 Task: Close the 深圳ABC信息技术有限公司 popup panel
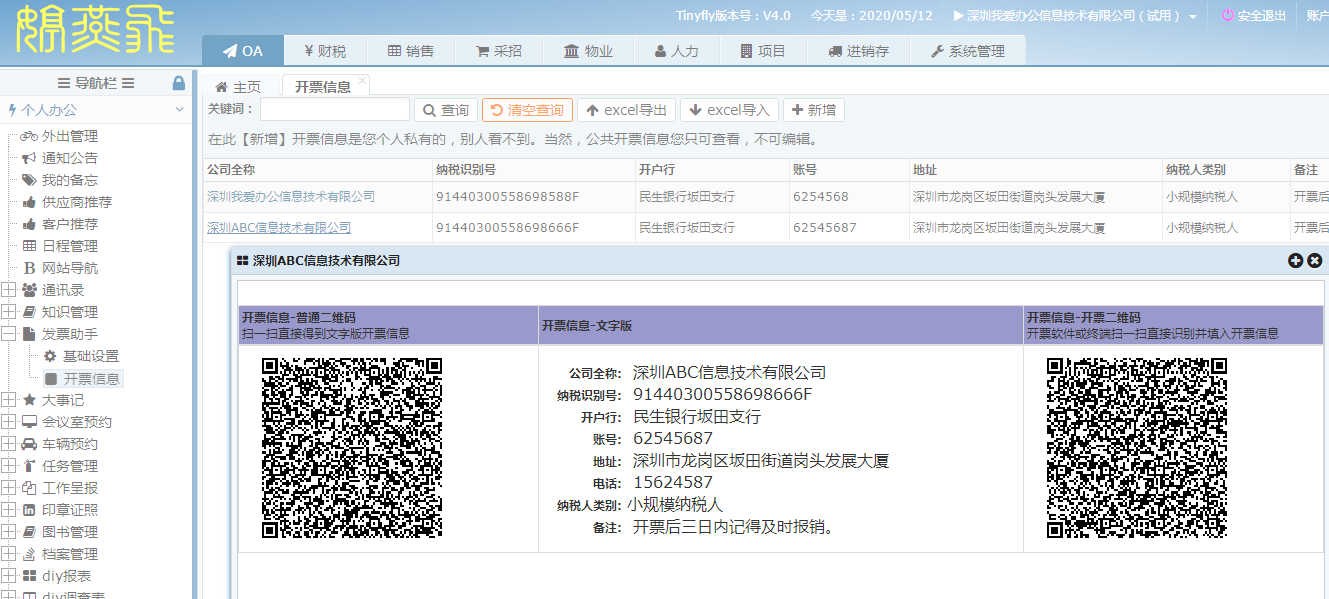tap(1315, 260)
